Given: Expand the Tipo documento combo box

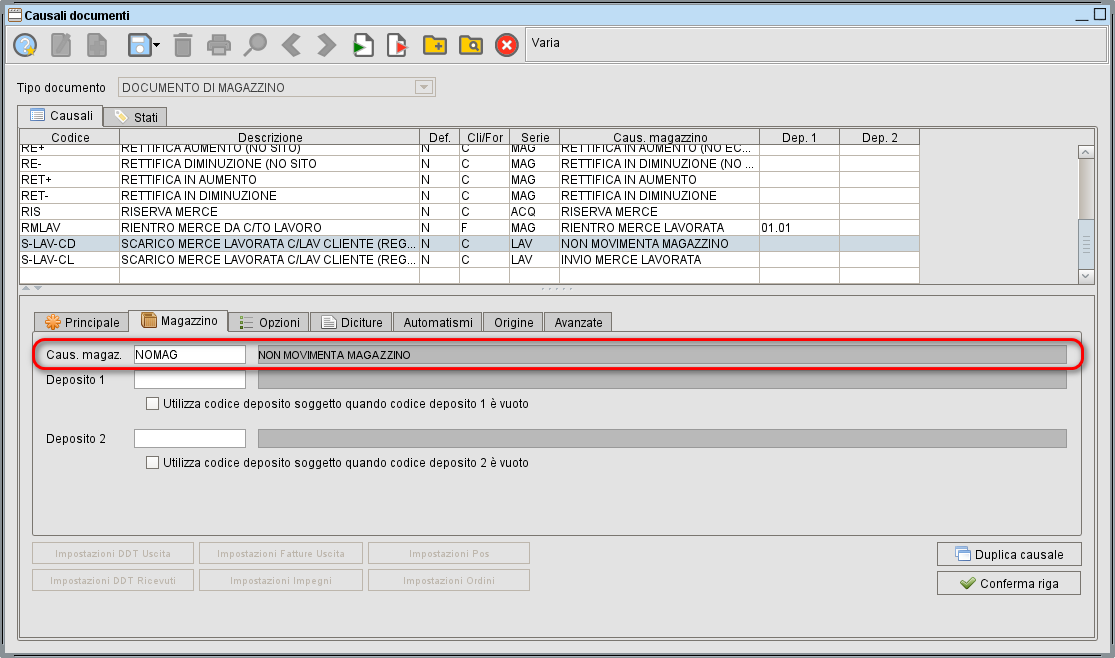Looking at the screenshot, I should [x=424, y=88].
